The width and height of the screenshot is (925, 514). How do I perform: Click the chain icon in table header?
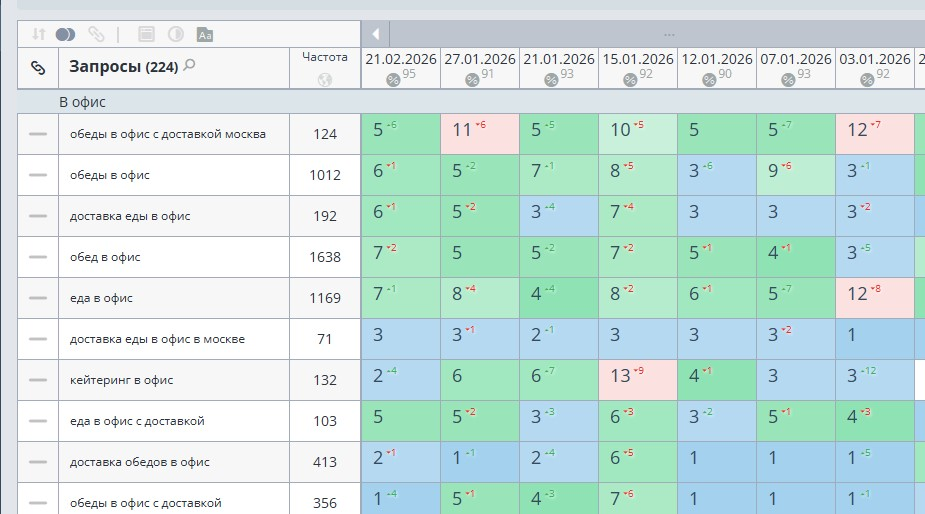(38, 68)
